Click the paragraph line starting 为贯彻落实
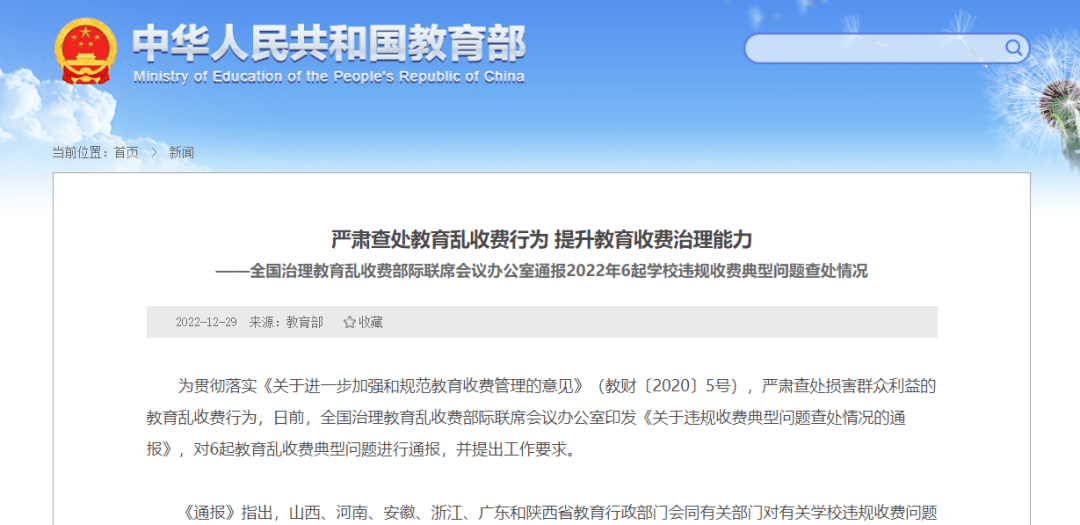The width and height of the screenshot is (1080, 525). click(x=557, y=386)
